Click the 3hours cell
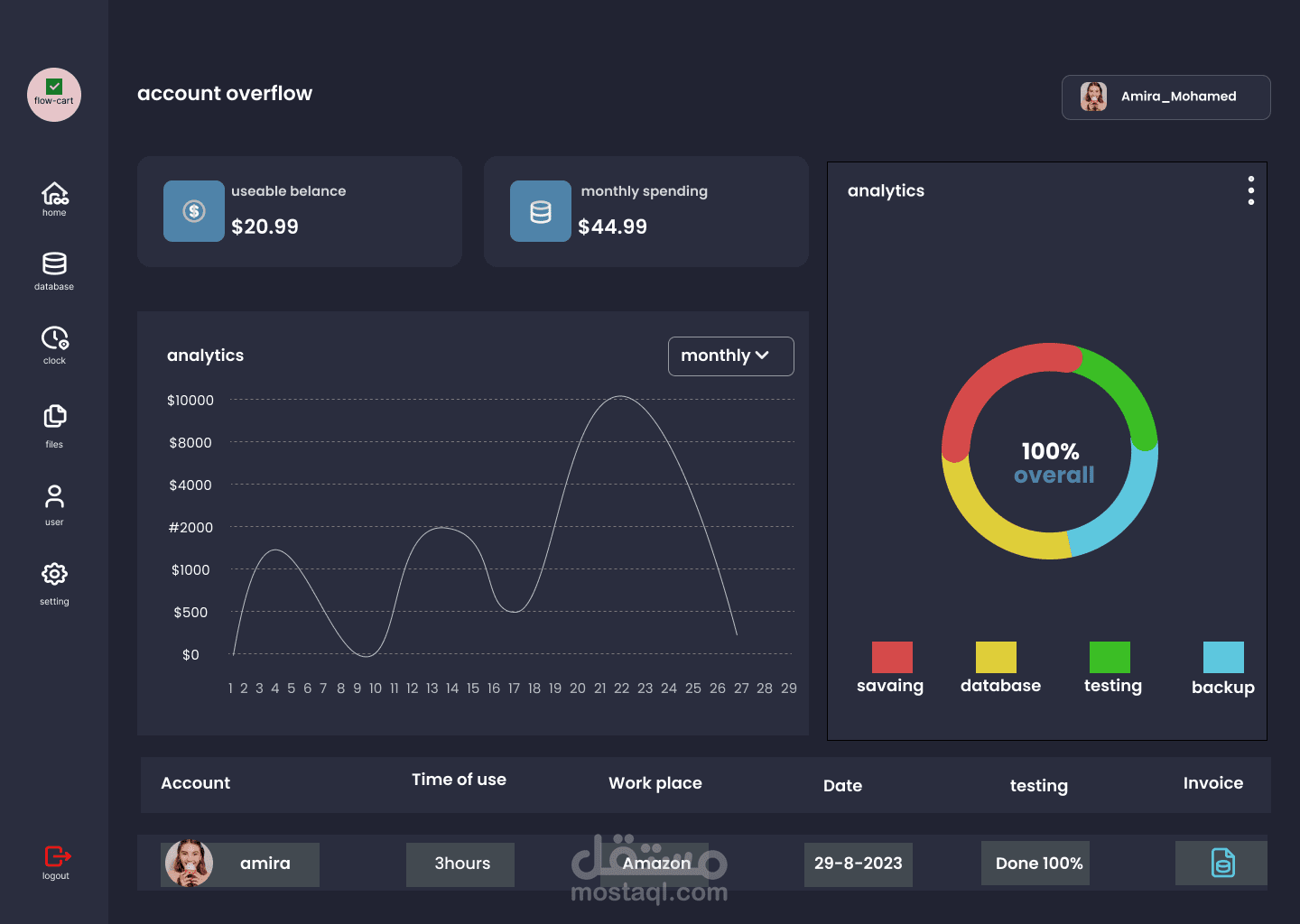This screenshot has height=924, width=1300. (460, 864)
